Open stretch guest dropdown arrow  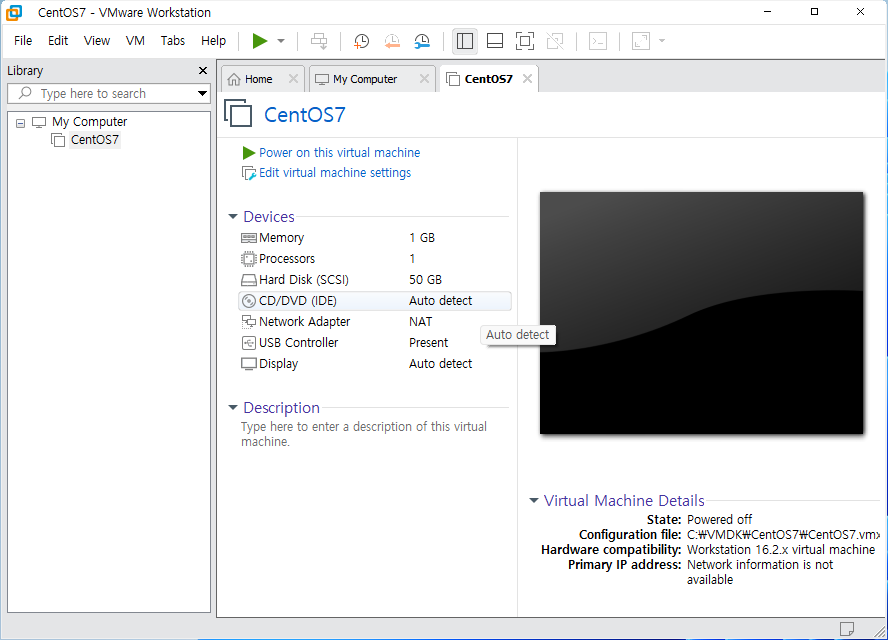(x=662, y=41)
